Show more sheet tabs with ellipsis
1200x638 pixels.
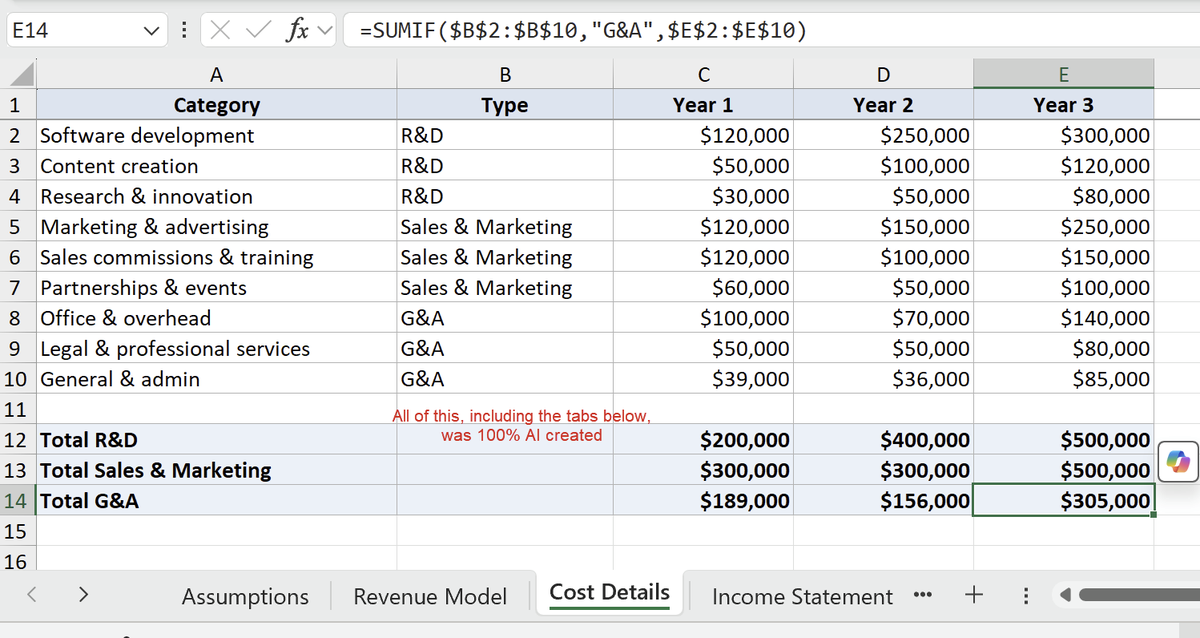(x=927, y=596)
